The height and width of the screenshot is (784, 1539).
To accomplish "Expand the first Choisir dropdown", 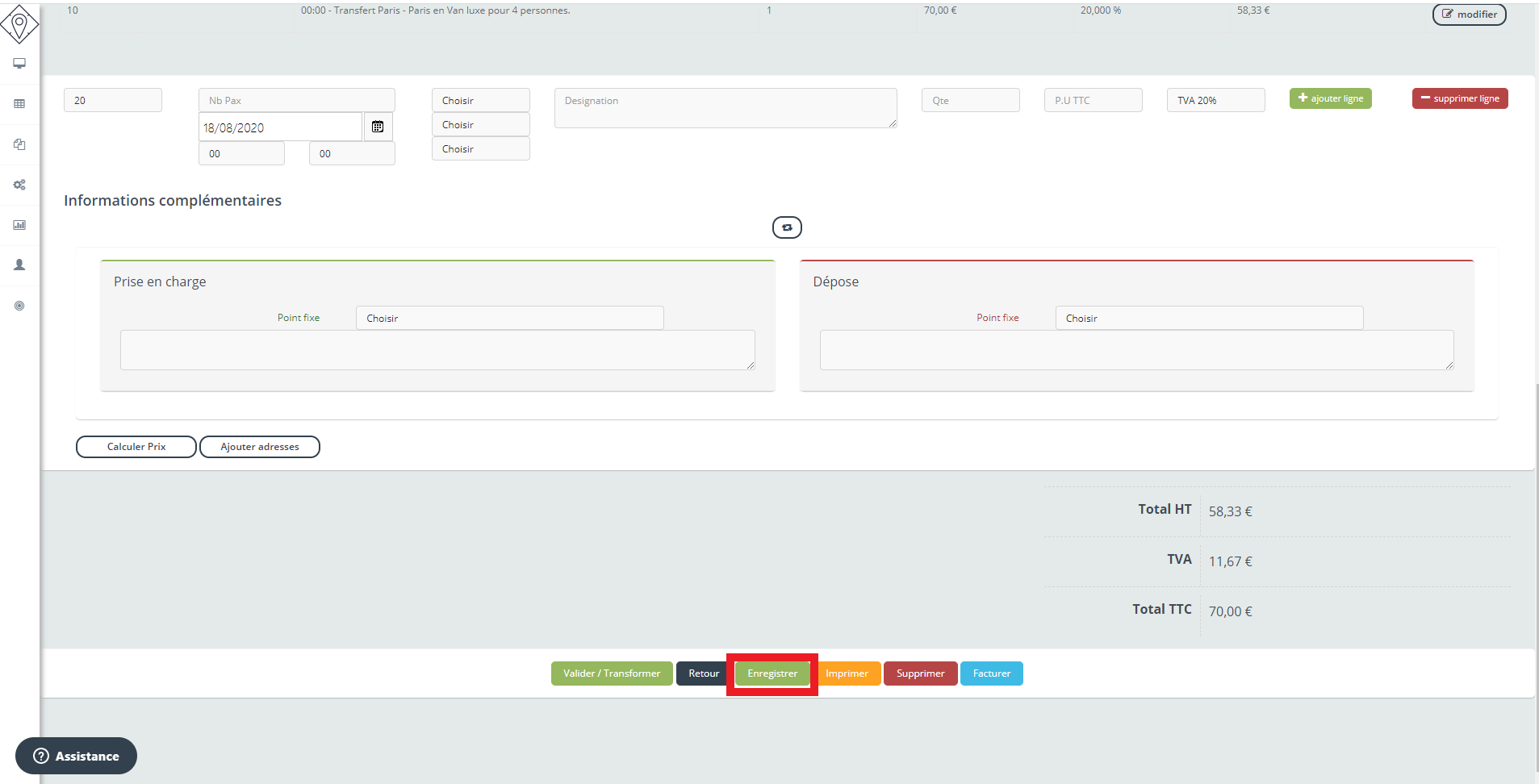I will (480, 100).
